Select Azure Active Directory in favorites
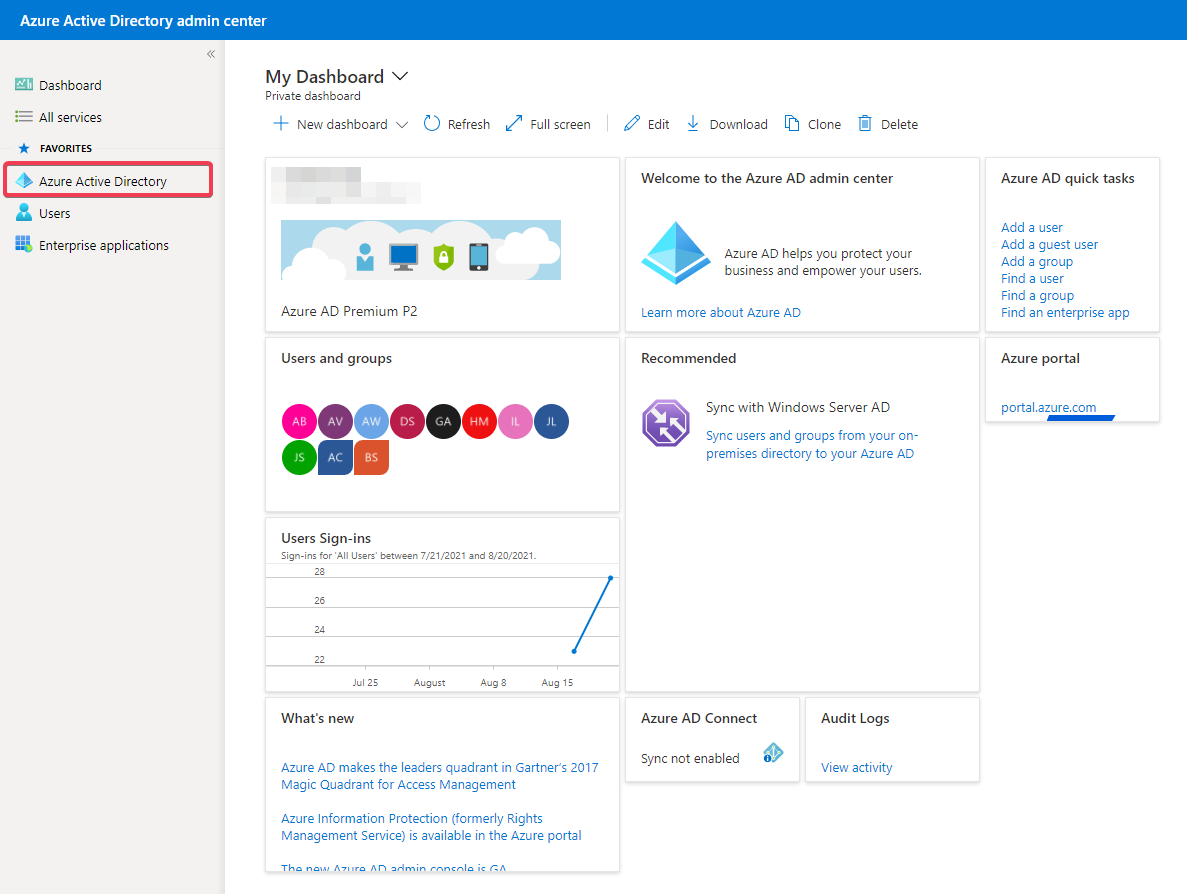This screenshot has width=1187, height=894. click(103, 181)
